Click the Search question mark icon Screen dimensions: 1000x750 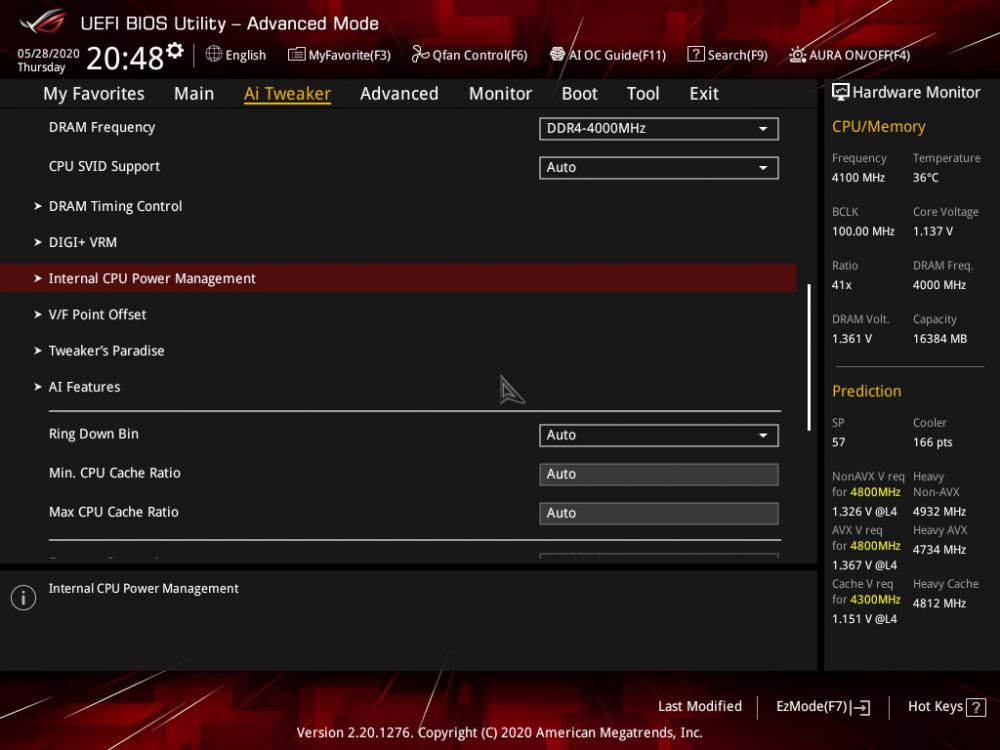pyautogui.click(x=696, y=54)
